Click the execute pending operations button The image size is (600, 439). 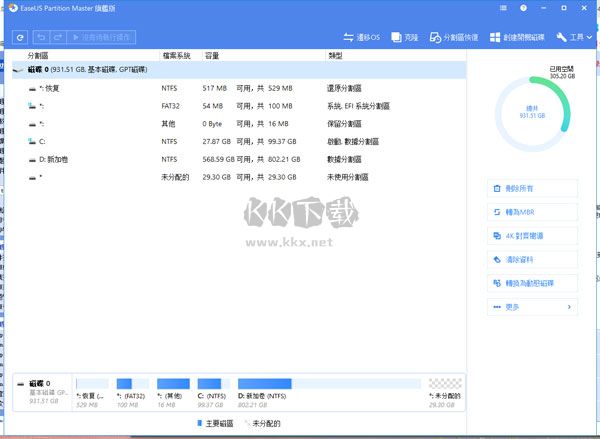[101, 37]
